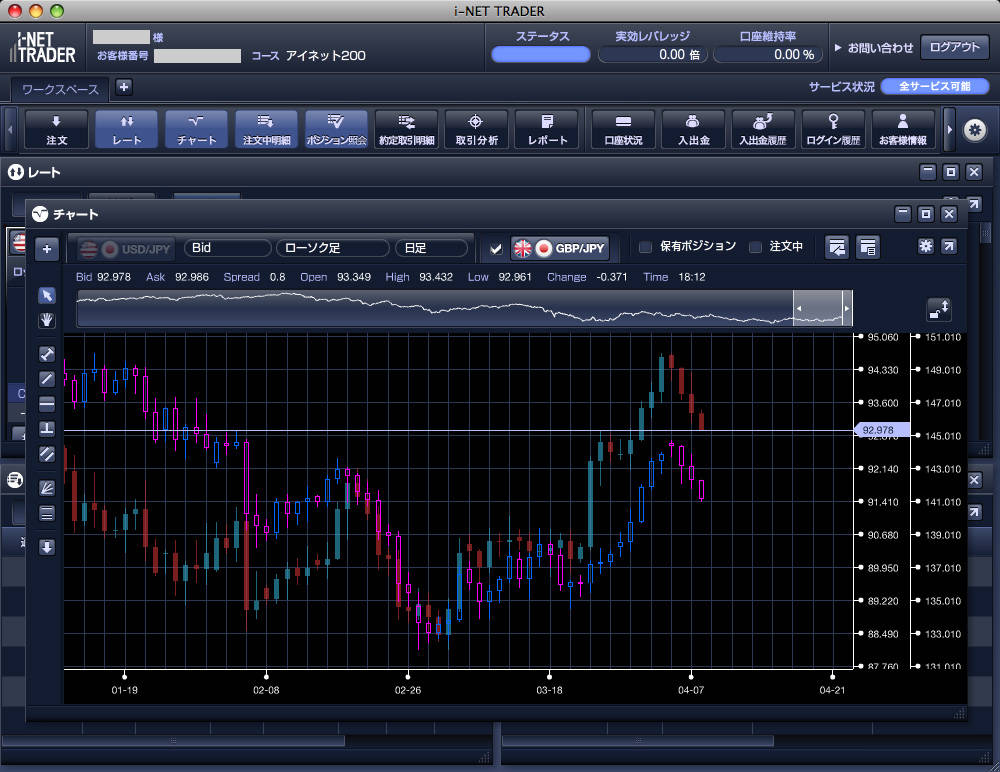Open the 注文 (order) panel

pyautogui.click(x=56, y=130)
